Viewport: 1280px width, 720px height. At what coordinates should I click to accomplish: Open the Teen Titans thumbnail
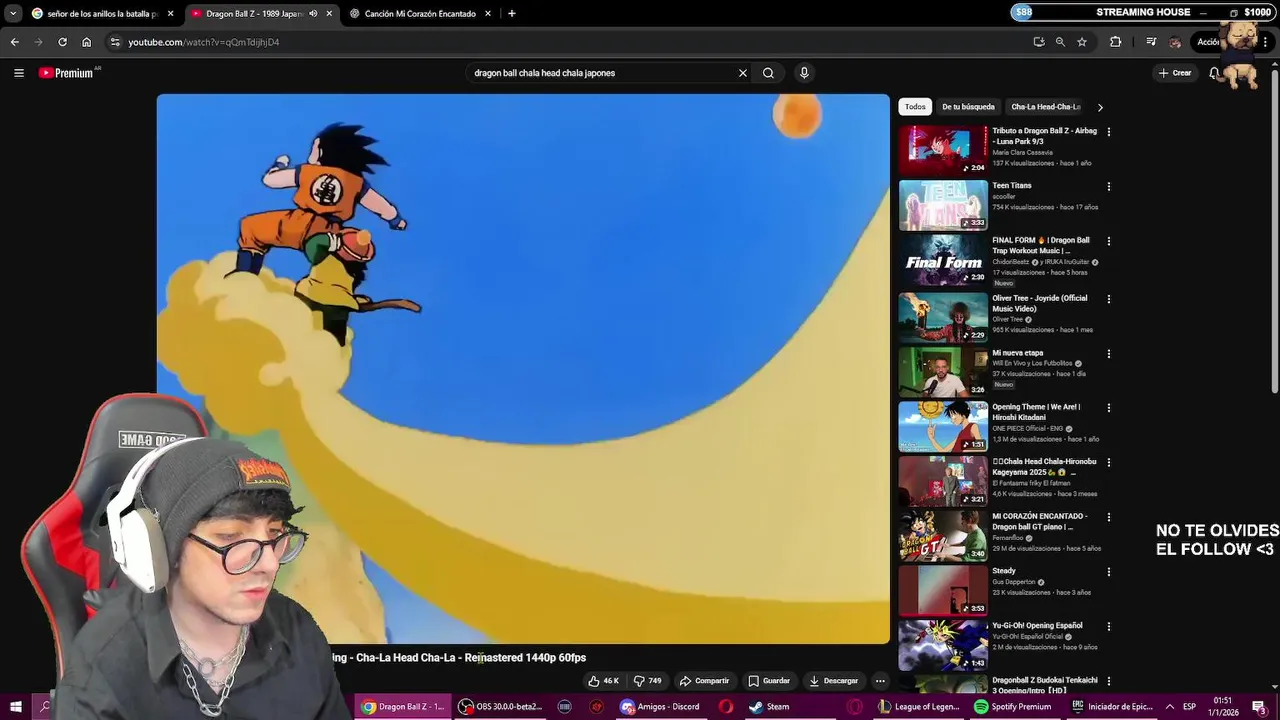point(943,205)
